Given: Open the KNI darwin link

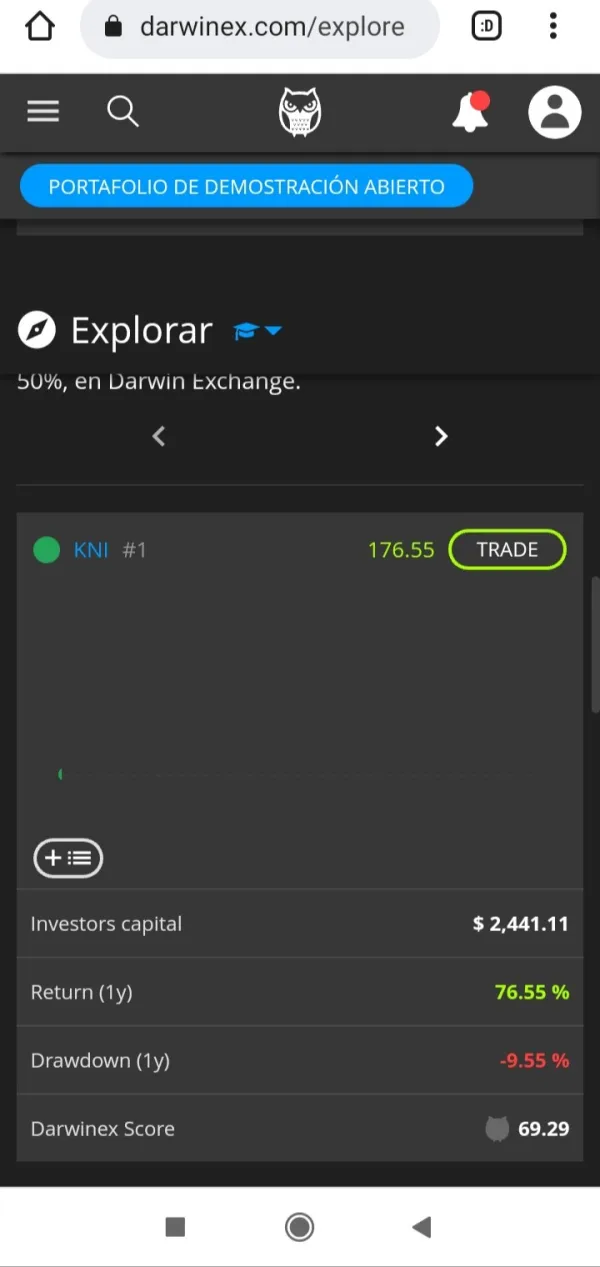Looking at the screenshot, I should 91,550.
